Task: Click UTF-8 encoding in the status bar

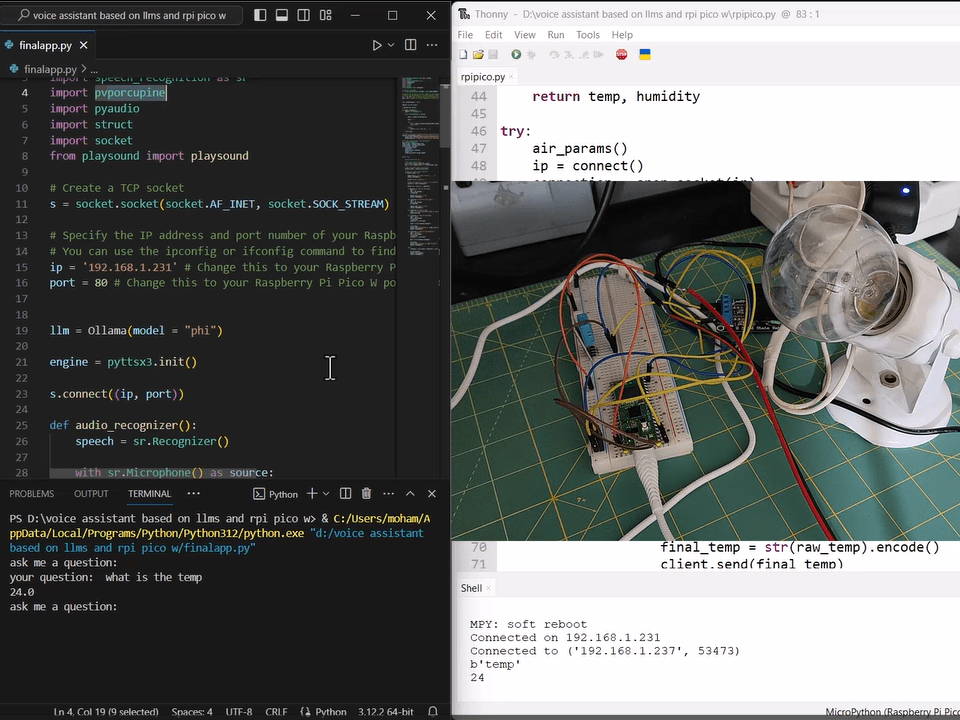Action: 238,711
